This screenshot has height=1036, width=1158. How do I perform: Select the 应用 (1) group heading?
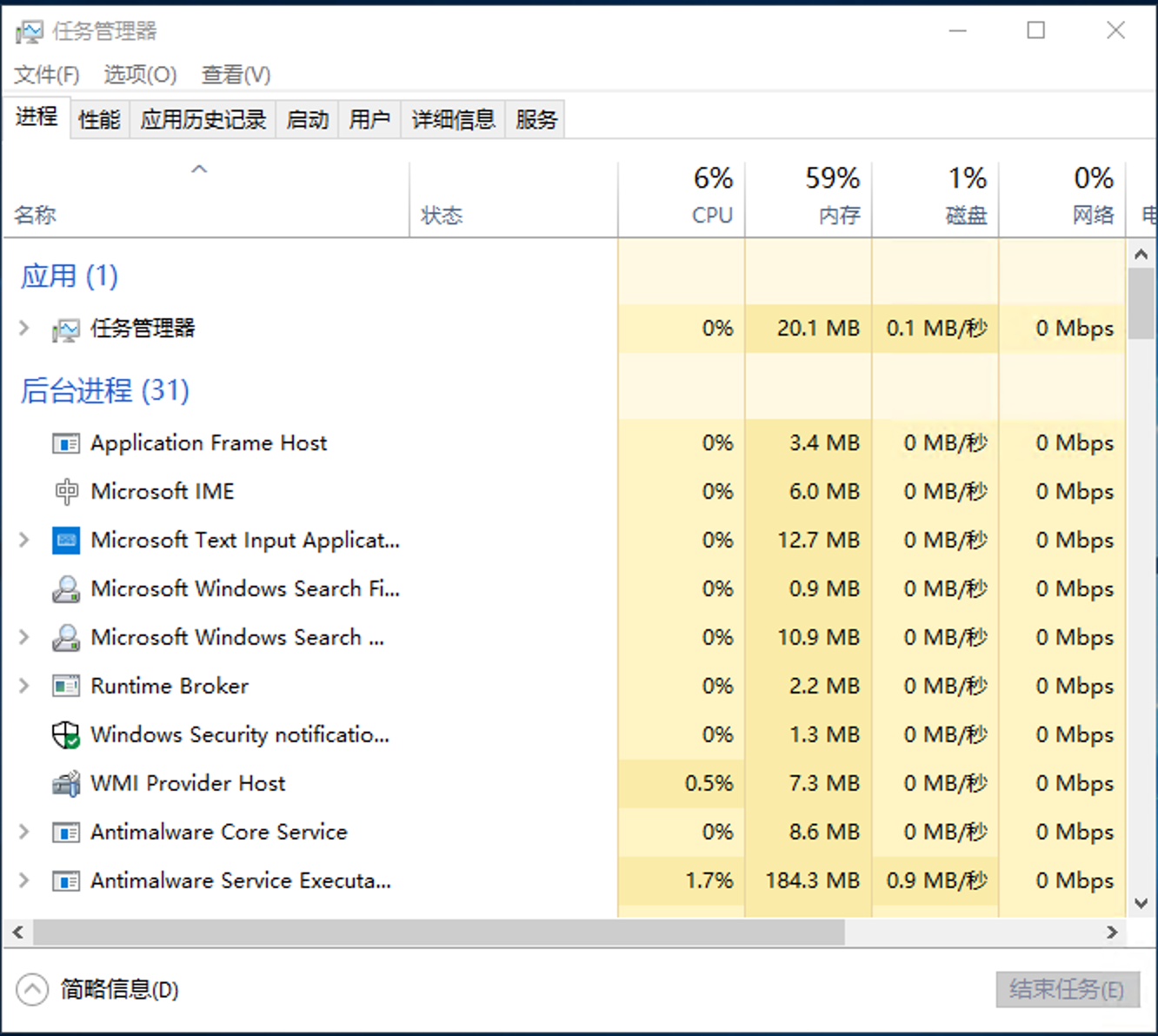tap(70, 276)
